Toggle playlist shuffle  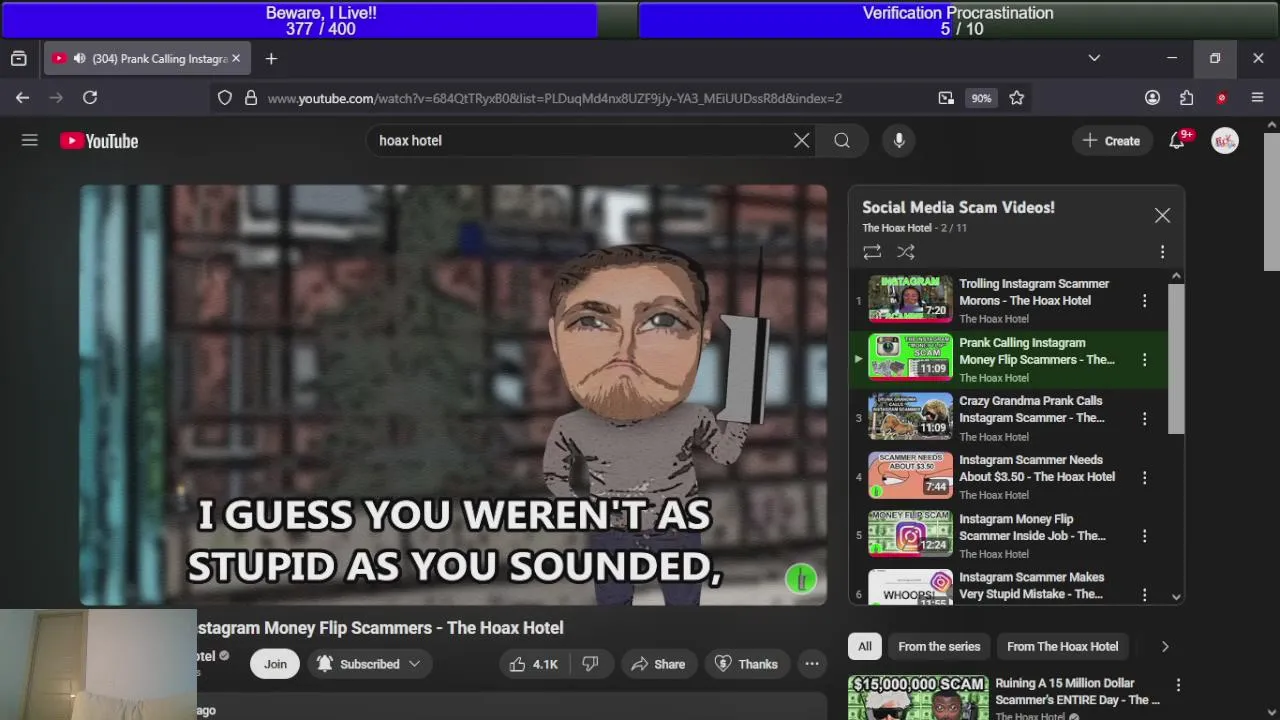[906, 252]
